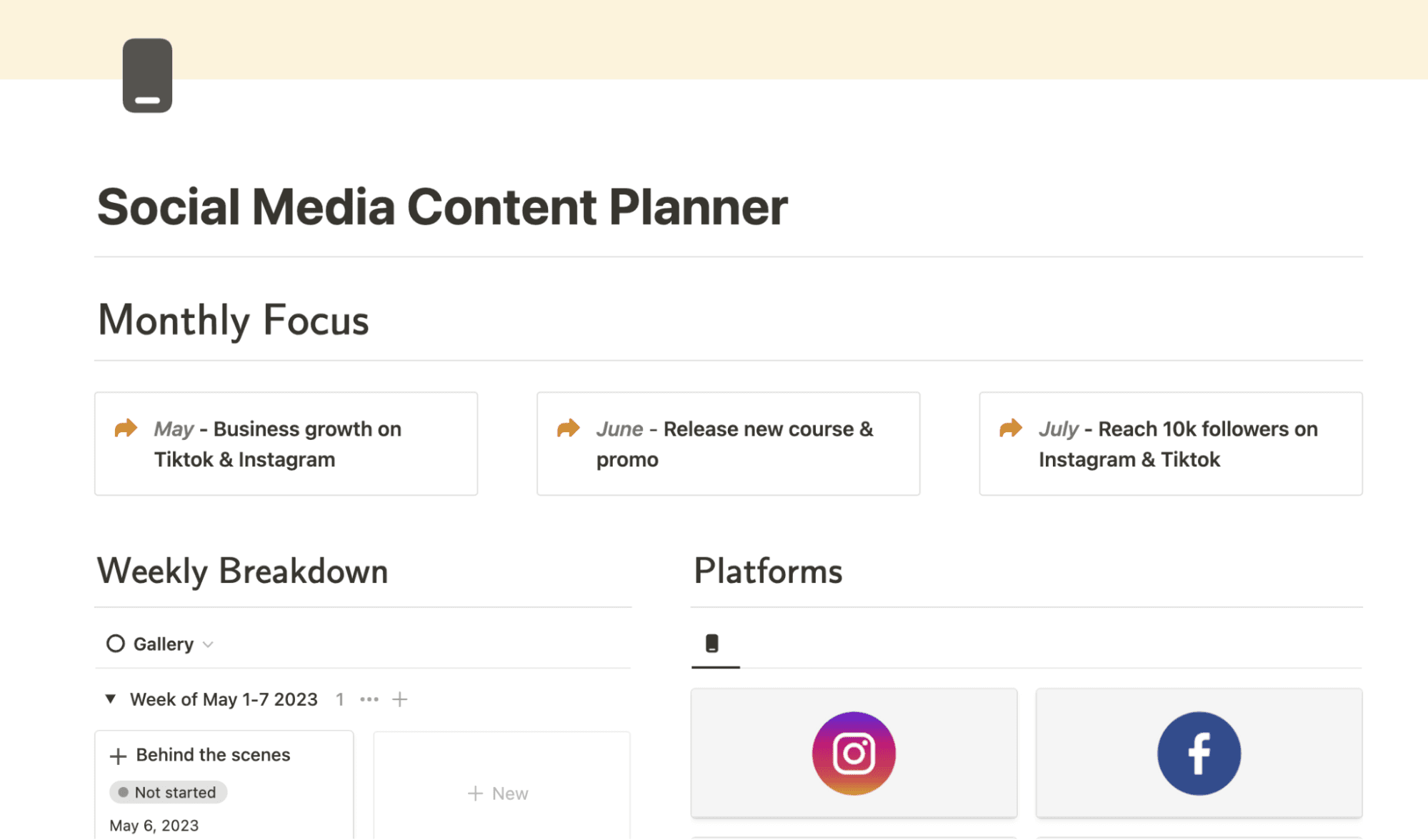This screenshot has height=840, width=1428.
Task: Click the orange arrow icon beside May
Action: click(126, 427)
